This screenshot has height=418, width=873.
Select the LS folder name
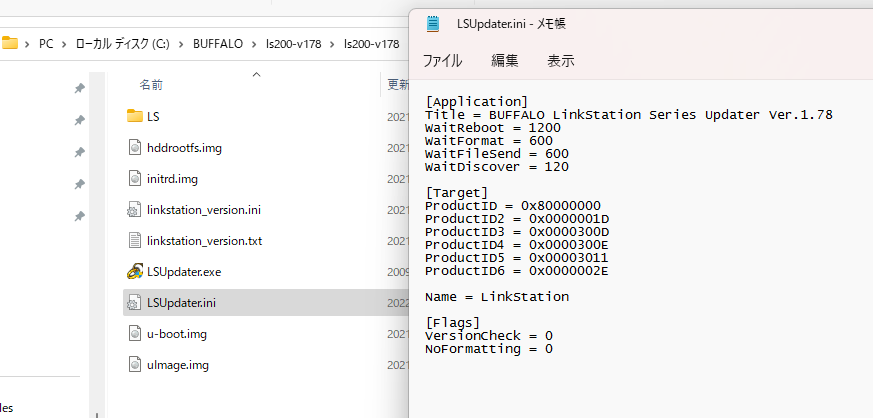(x=153, y=117)
